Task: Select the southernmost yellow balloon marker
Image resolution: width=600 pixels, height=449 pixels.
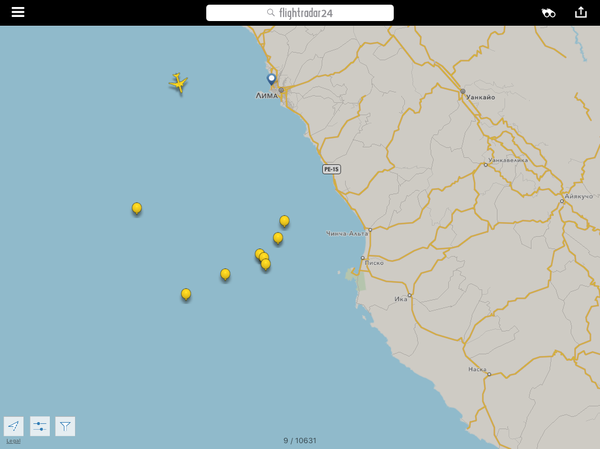Action: point(186,294)
